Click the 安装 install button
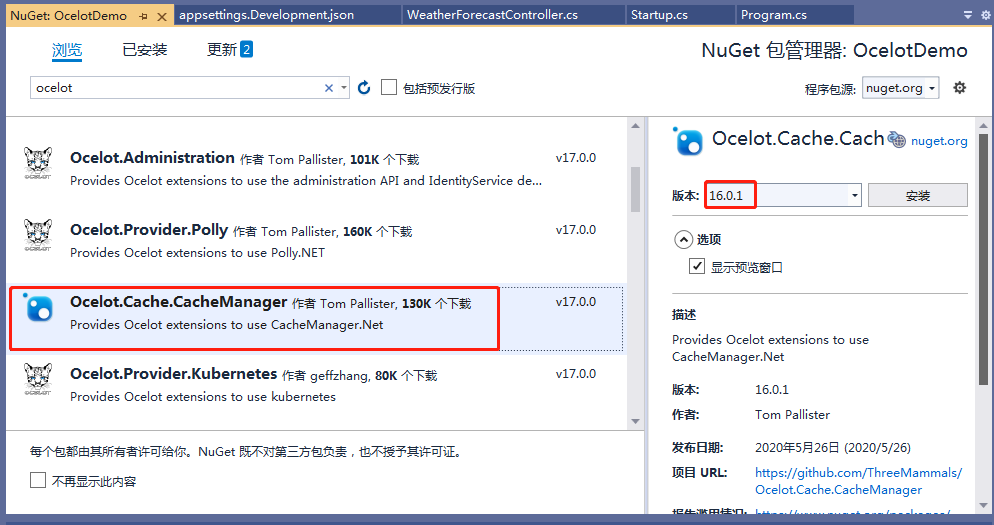This screenshot has width=994, height=525. point(917,195)
